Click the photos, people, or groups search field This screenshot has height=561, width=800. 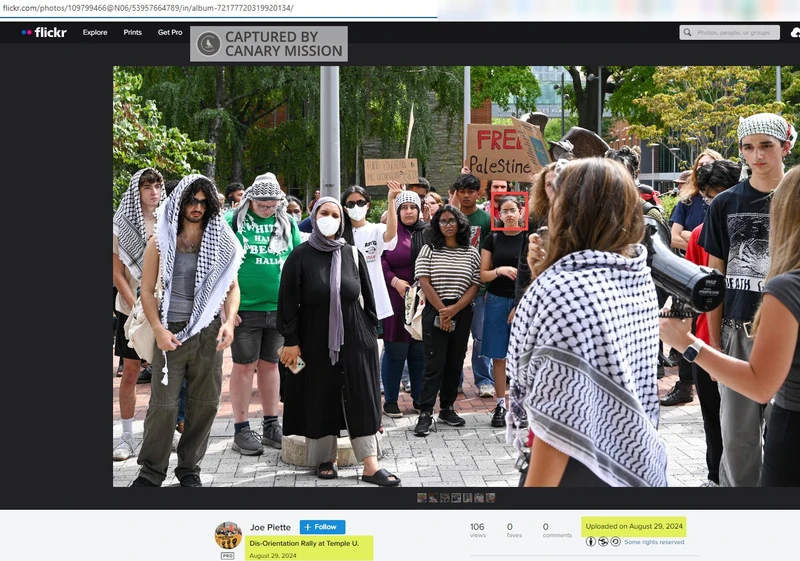click(735, 32)
